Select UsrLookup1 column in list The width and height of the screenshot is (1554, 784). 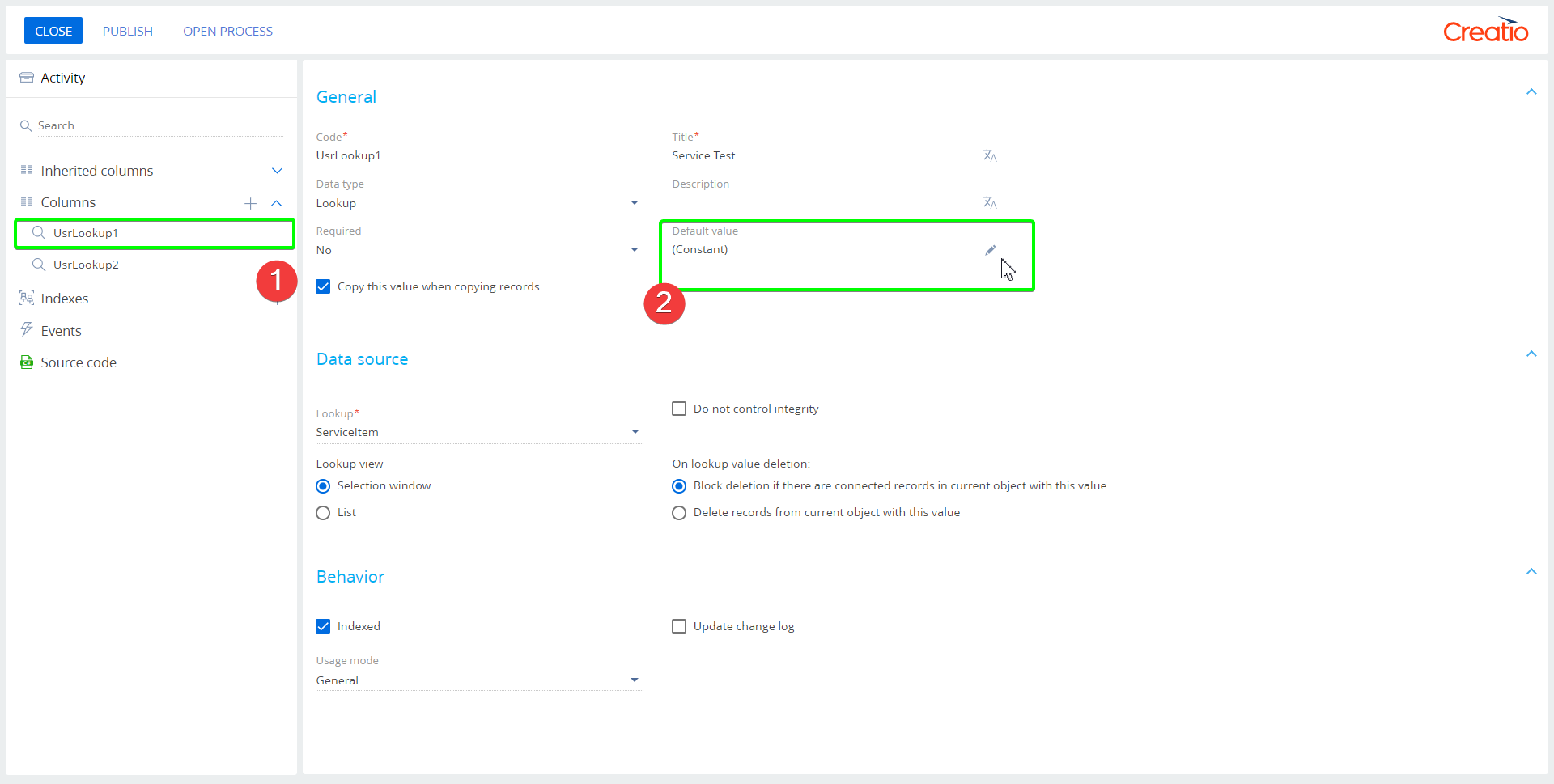[155, 233]
